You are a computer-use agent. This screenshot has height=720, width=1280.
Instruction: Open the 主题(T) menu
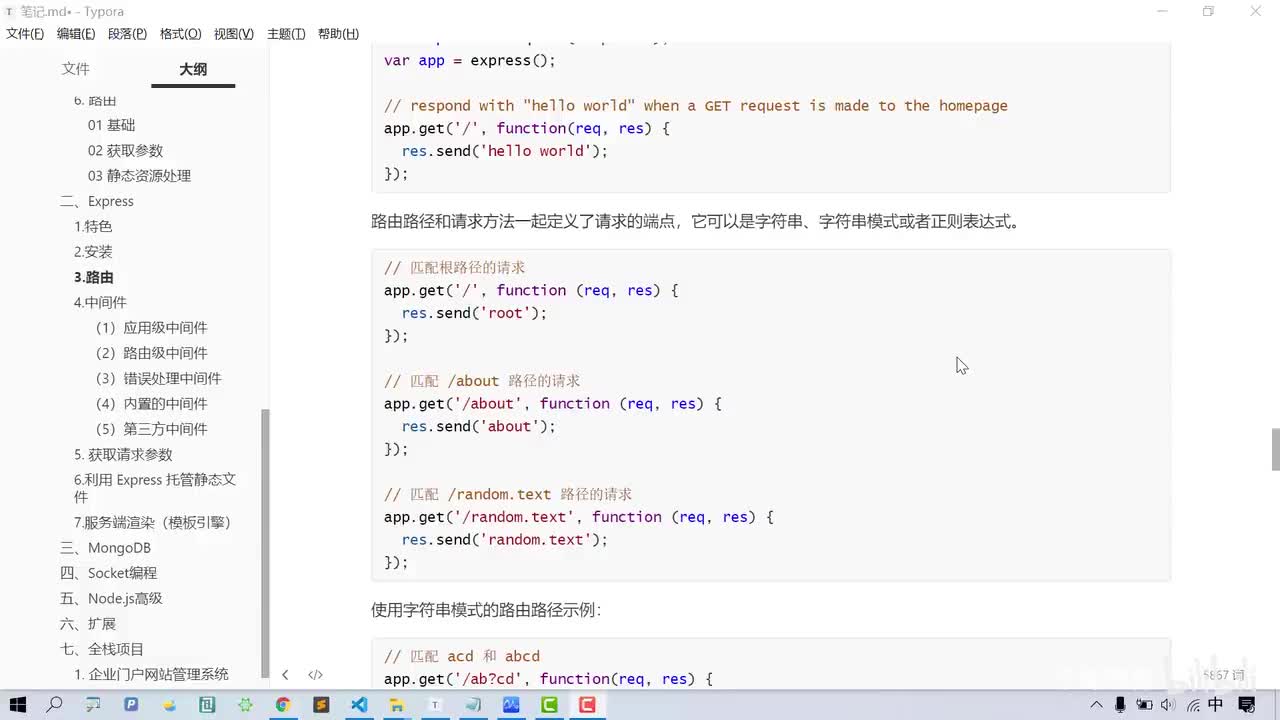(x=286, y=34)
